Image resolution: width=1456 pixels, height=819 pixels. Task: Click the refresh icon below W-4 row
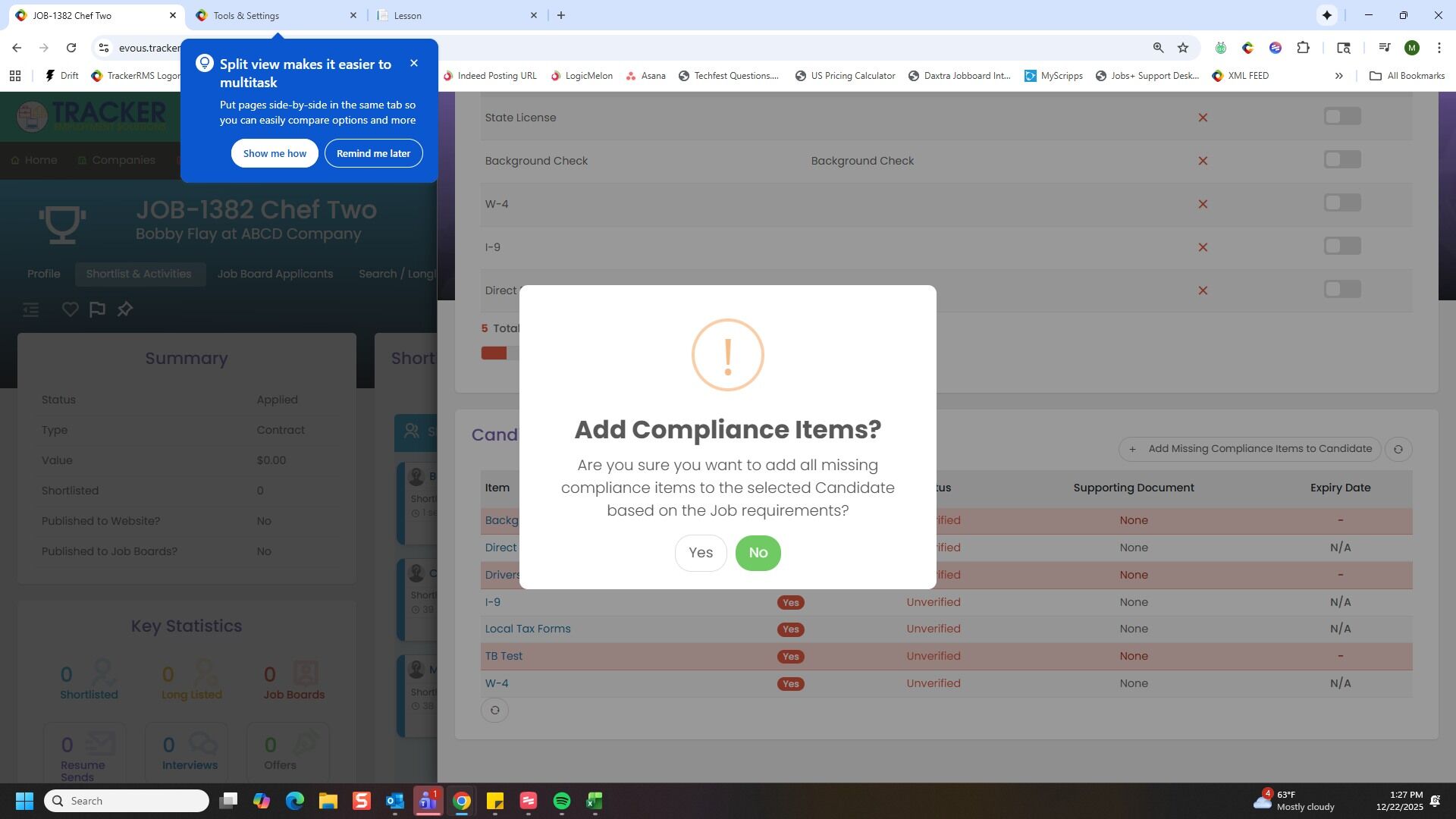coord(494,711)
